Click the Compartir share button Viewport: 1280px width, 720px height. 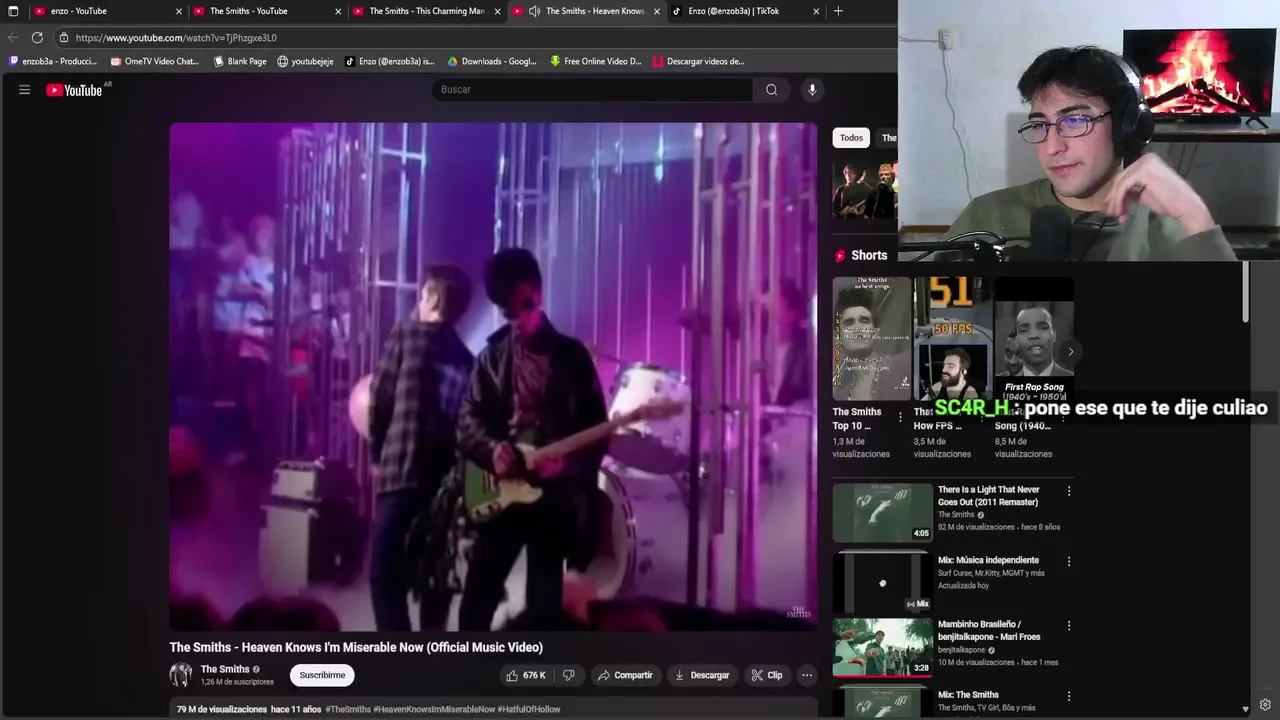tap(625, 675)
